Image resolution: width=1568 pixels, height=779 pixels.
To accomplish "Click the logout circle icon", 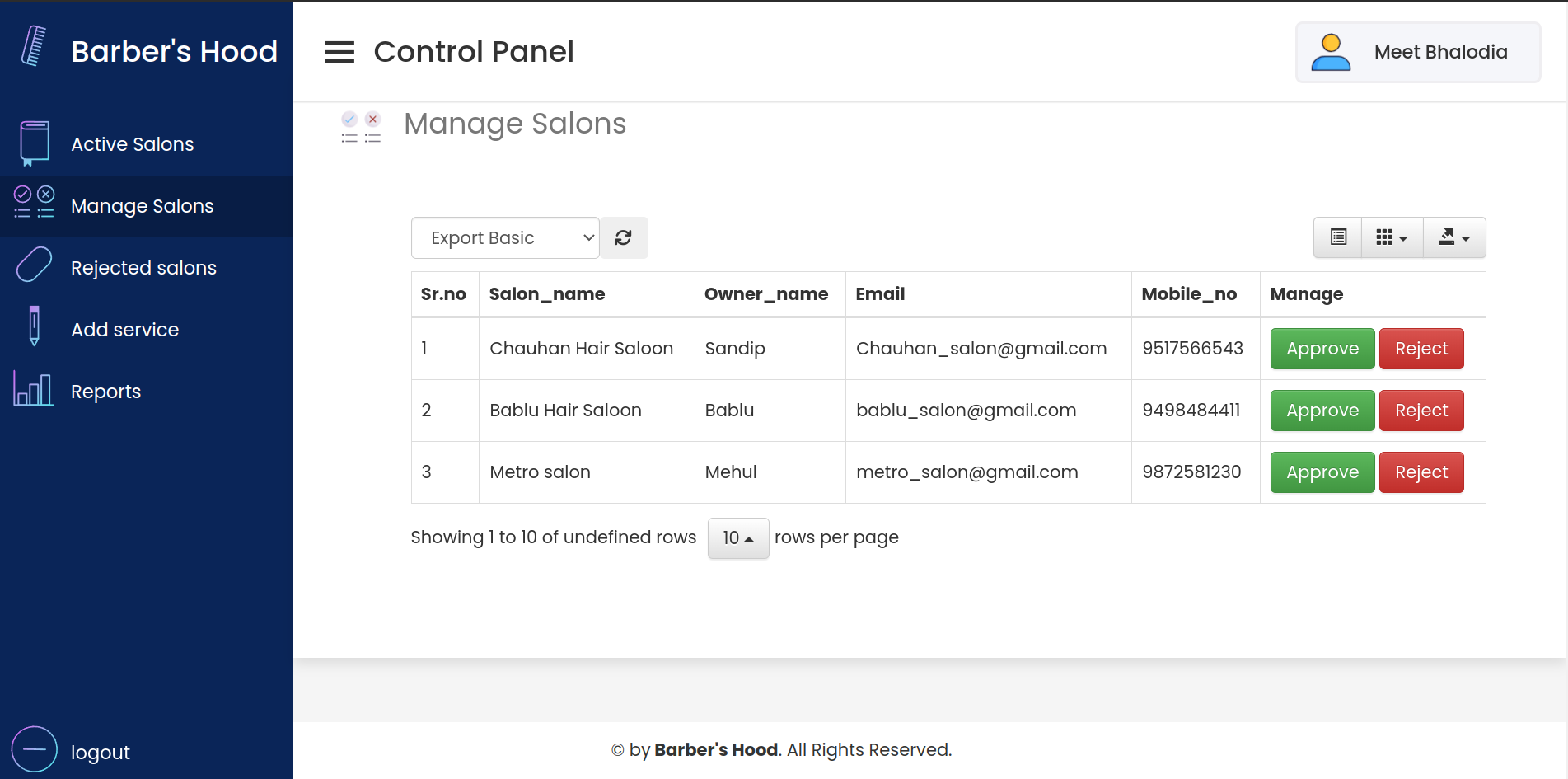I will pos(34,750).
